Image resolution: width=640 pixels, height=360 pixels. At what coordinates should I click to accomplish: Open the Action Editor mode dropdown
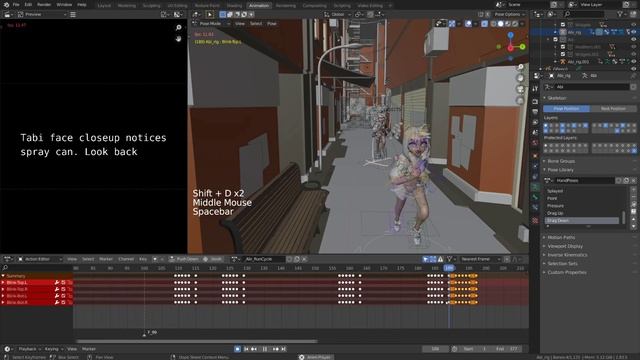pyautogui.click(x=40, y=259)
